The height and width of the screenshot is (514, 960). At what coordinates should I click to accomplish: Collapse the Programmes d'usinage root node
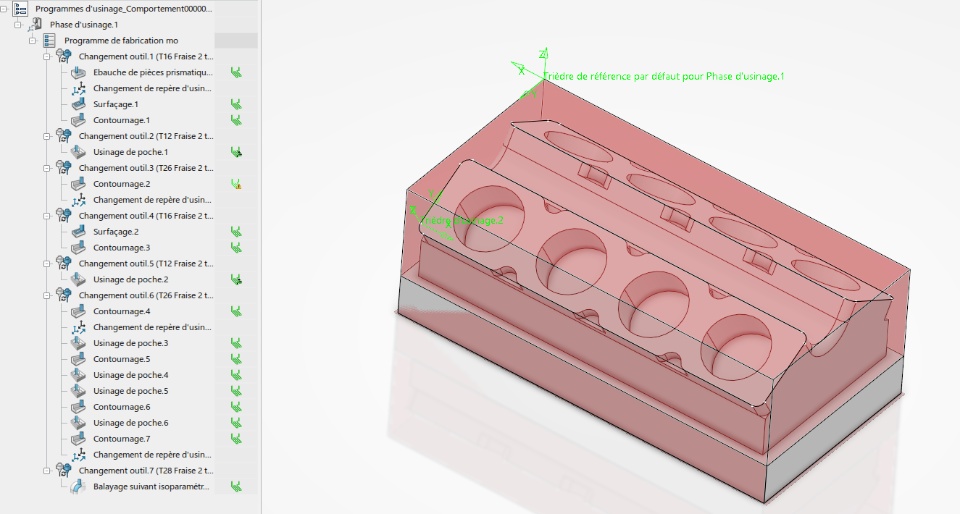pos(3,9)
